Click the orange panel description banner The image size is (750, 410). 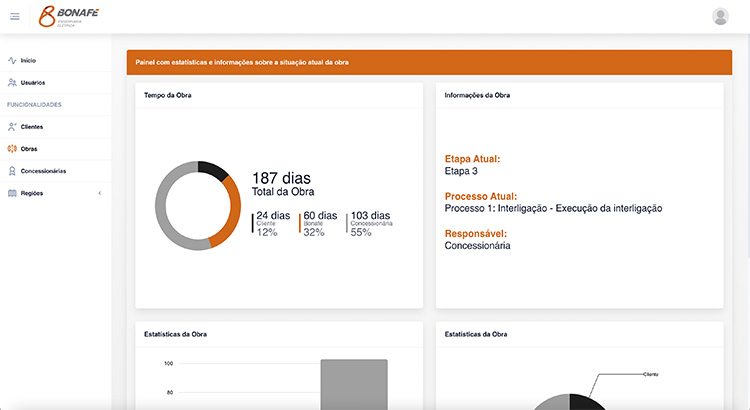click(429, 62)
